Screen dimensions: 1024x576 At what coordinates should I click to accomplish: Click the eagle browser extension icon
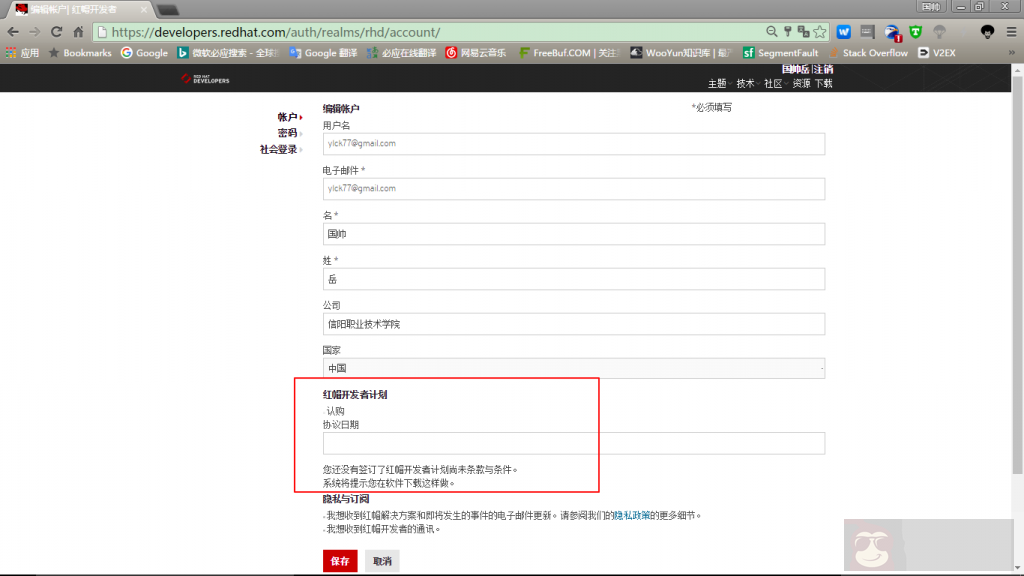click(891, 31)
